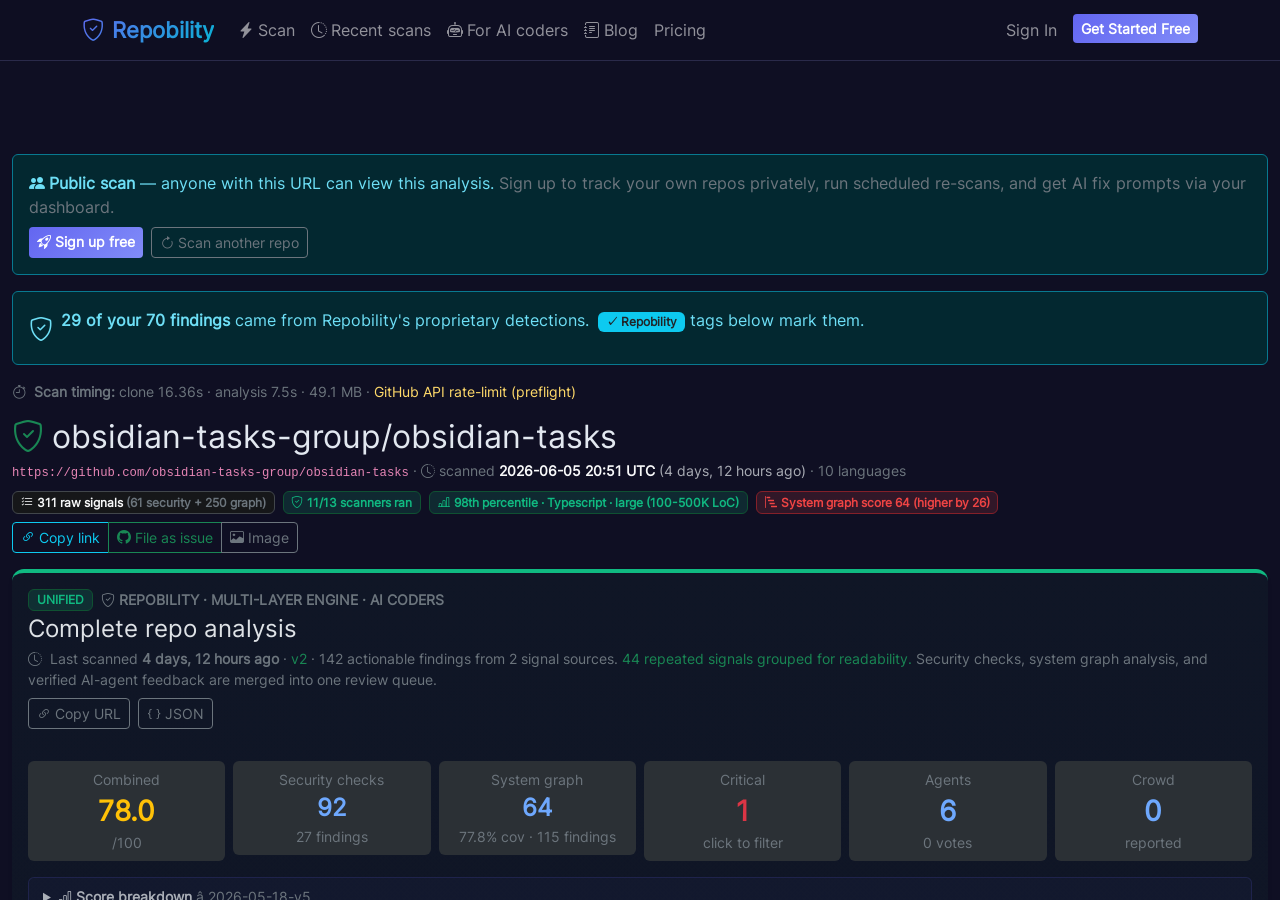
Task: Click the Sign In link
Action: pos(1031,30)
